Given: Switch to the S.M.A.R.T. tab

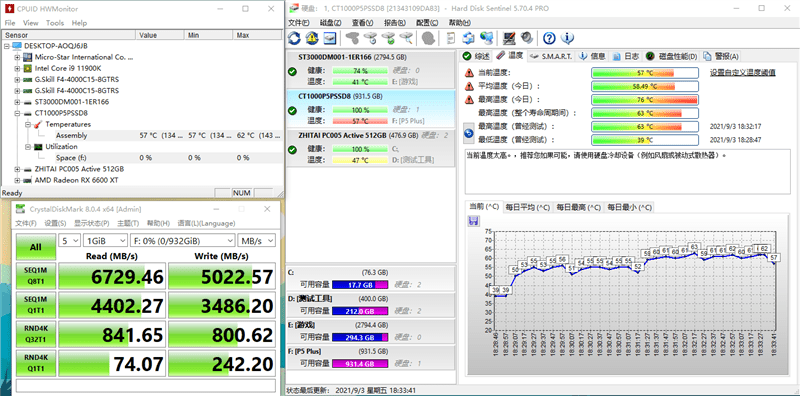Looking at the screenshot, I should click(551, 56).
